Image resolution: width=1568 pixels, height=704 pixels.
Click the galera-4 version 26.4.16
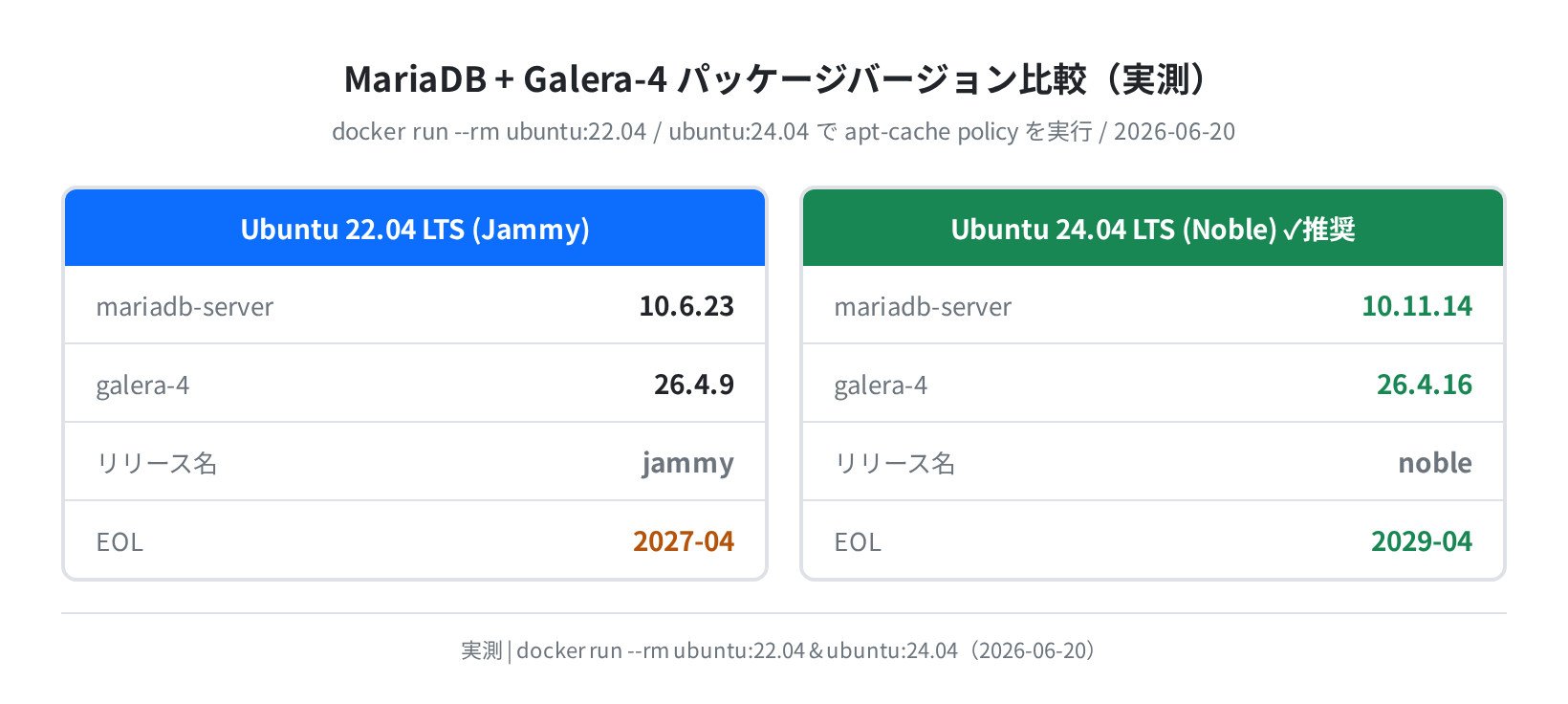point(1425,385)
